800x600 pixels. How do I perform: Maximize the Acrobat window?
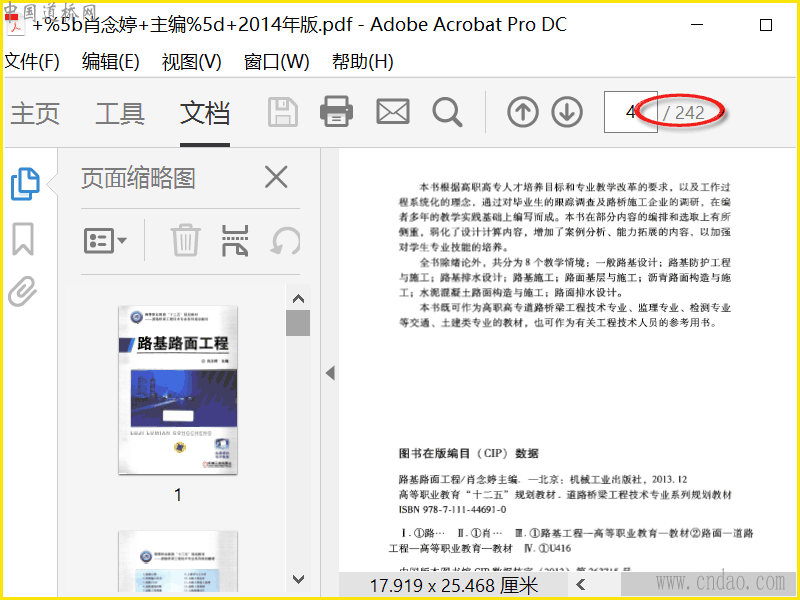(x=765, y=25)
